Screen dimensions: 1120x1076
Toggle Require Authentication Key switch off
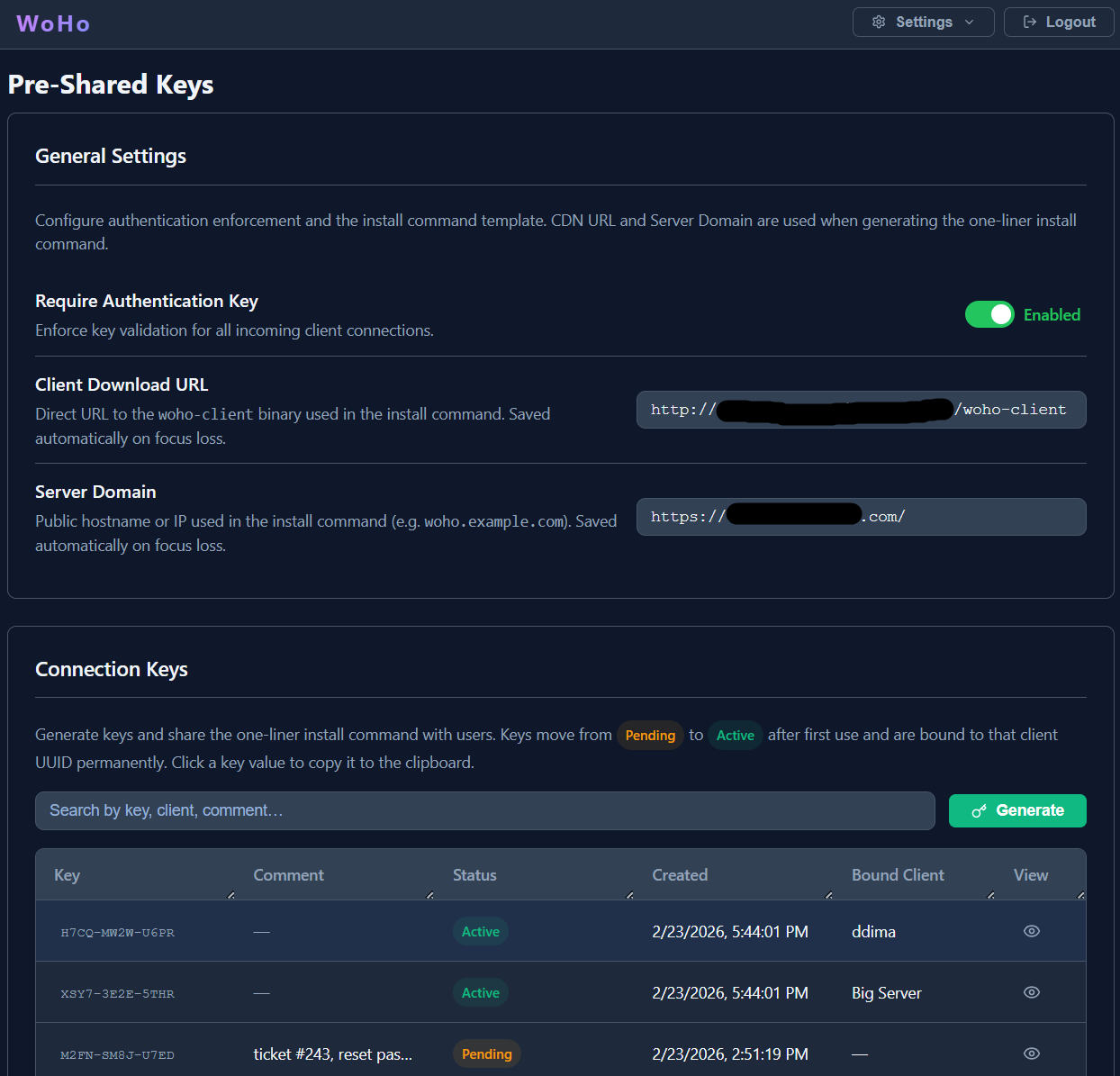pos(989,314)
